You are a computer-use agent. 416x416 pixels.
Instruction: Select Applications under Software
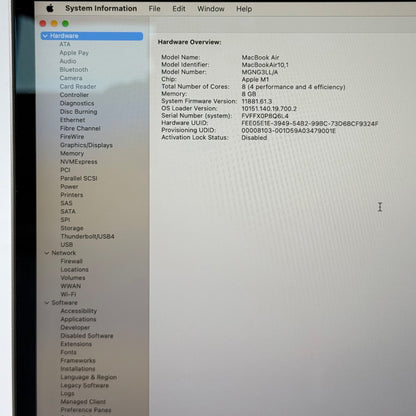pyautogui.click(x=78, y=319)
